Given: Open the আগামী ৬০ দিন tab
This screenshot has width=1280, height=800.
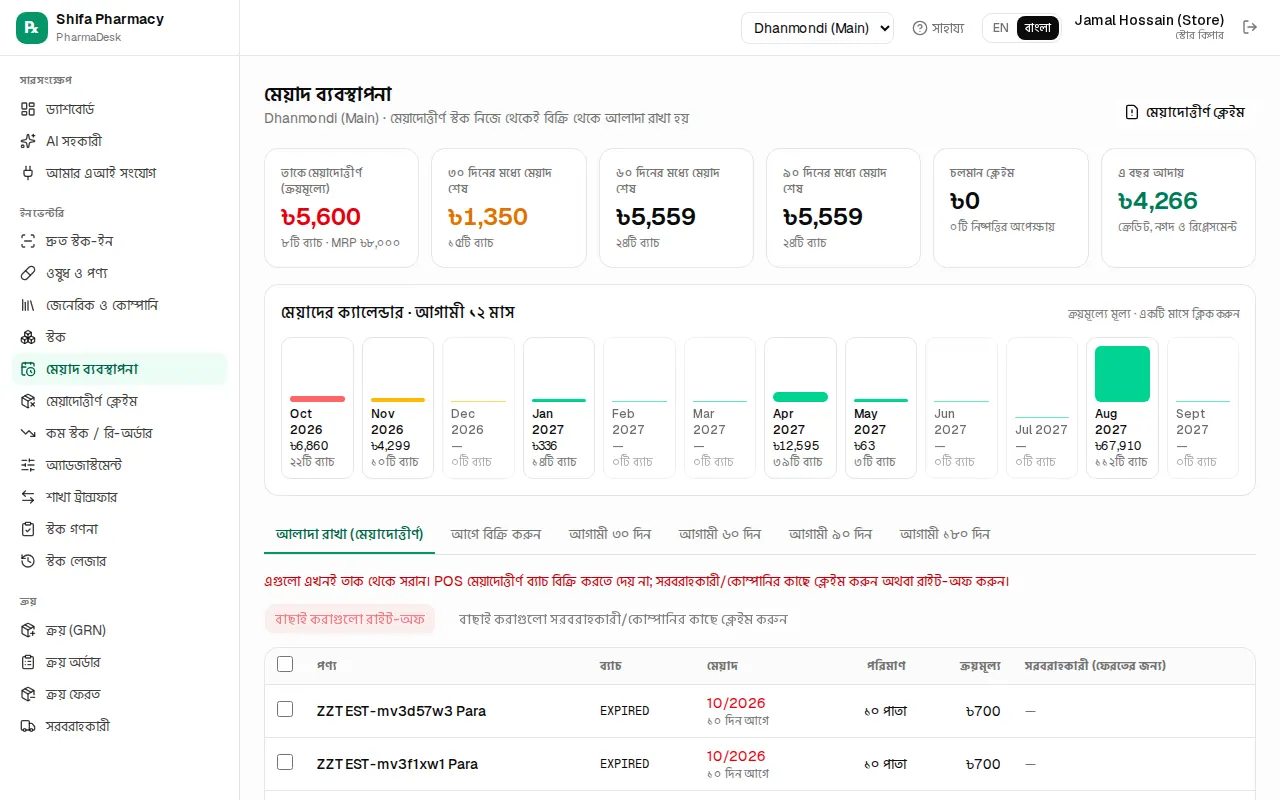Looking at the screenshot, I should point(720,534).
